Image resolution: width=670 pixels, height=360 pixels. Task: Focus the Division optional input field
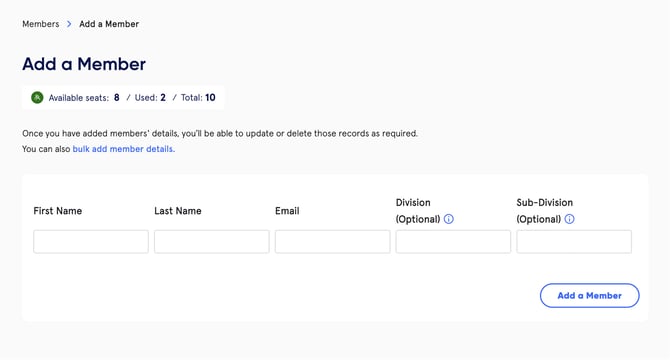tap(453, 242)
